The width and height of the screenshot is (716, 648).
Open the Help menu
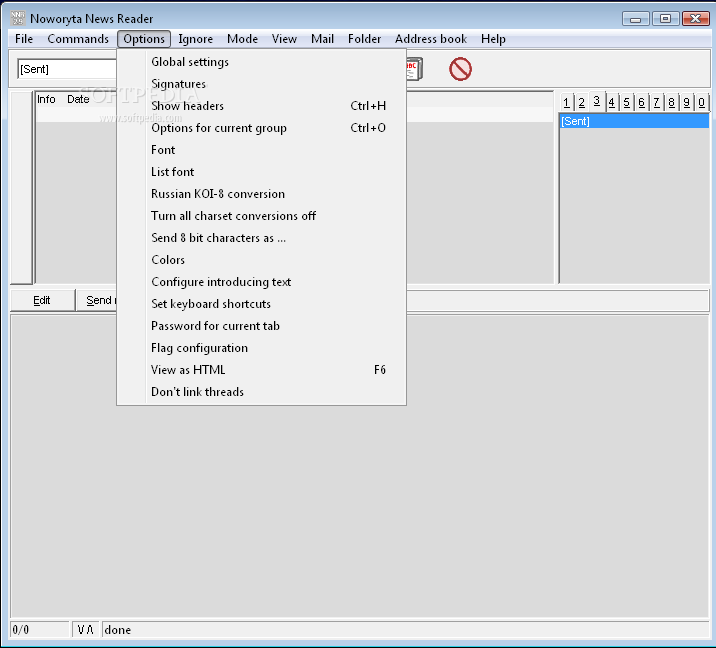coord(493,39)
